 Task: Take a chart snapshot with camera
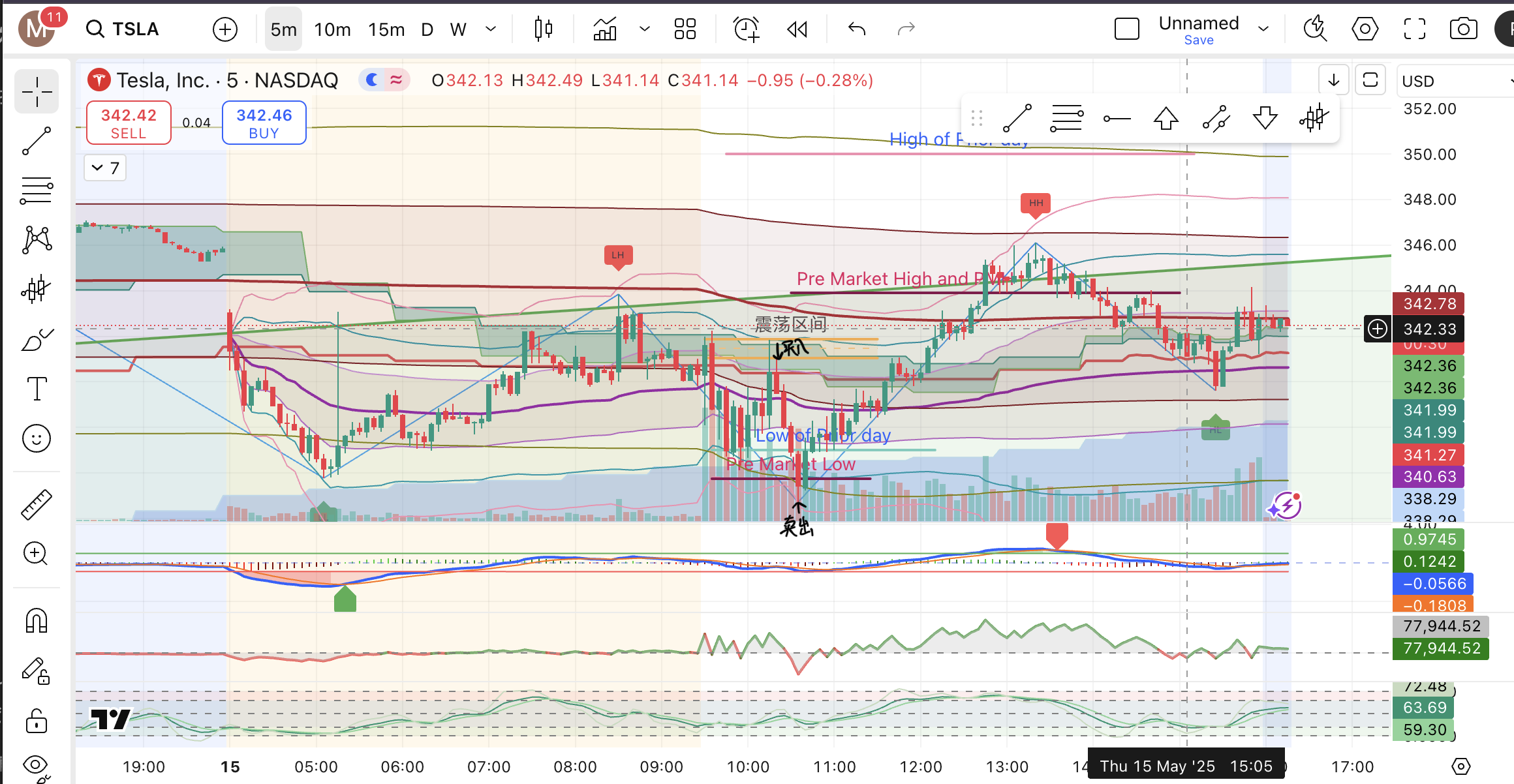coord(1463,29)
